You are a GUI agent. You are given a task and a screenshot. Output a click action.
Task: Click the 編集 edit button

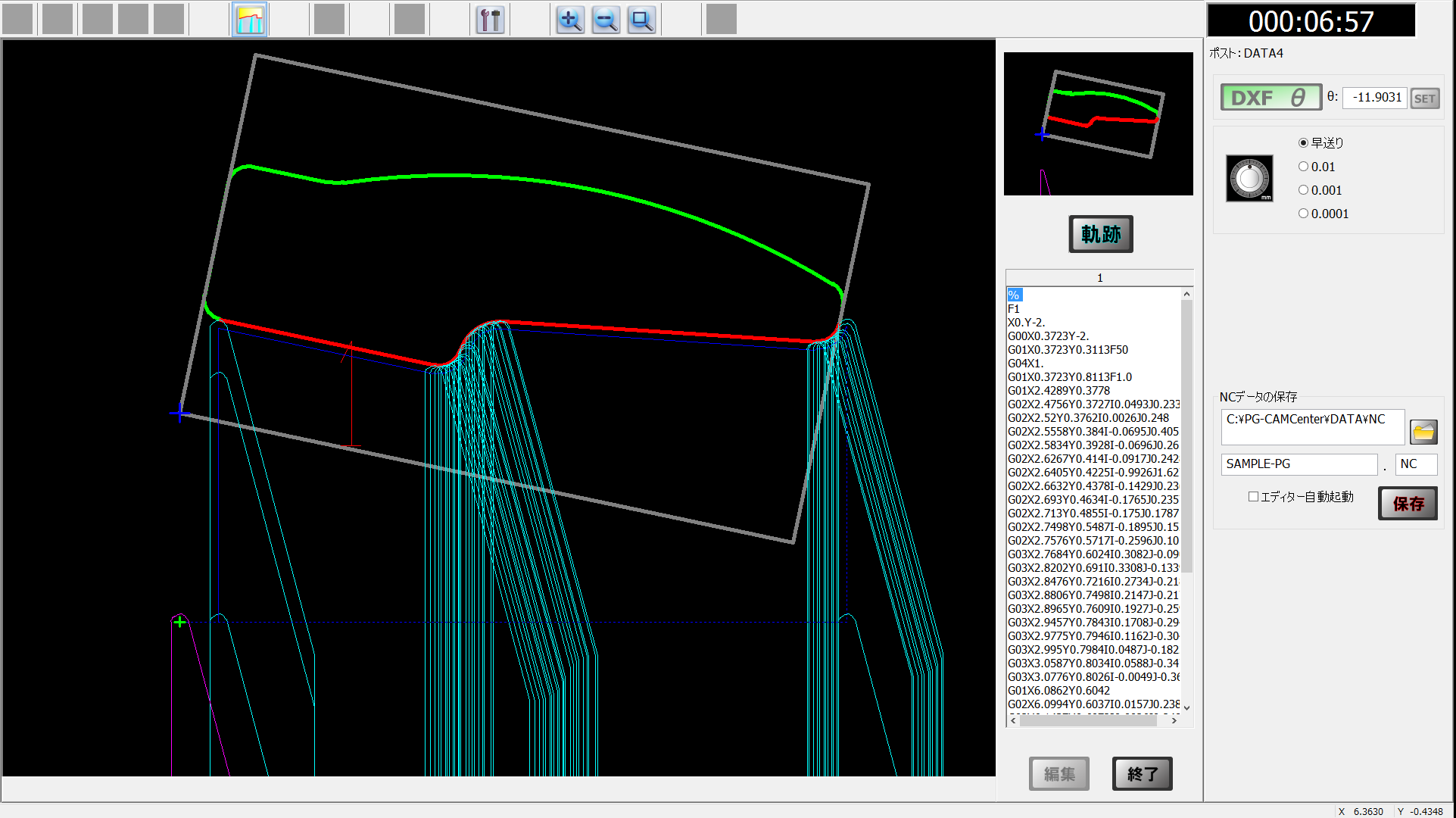1059,773
